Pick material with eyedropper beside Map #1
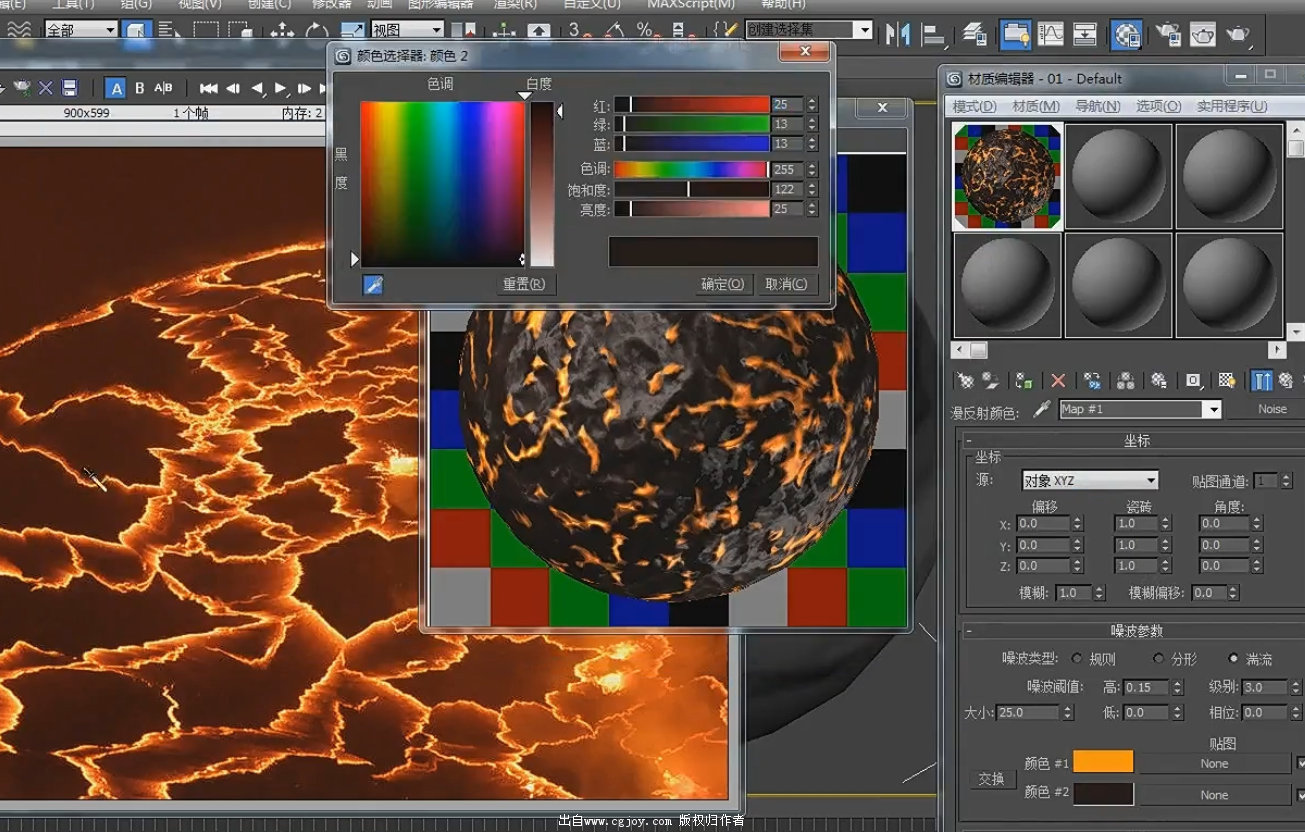 point(1041,409)
